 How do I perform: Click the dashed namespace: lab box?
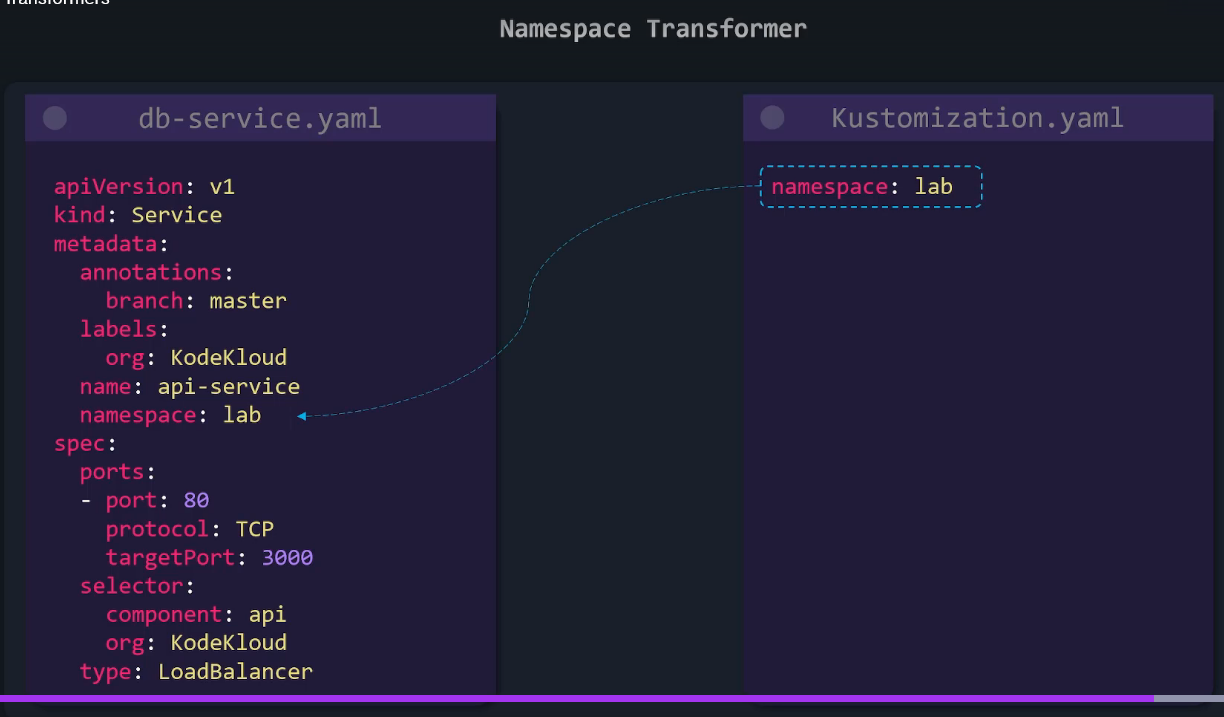(x=871, y=187)
